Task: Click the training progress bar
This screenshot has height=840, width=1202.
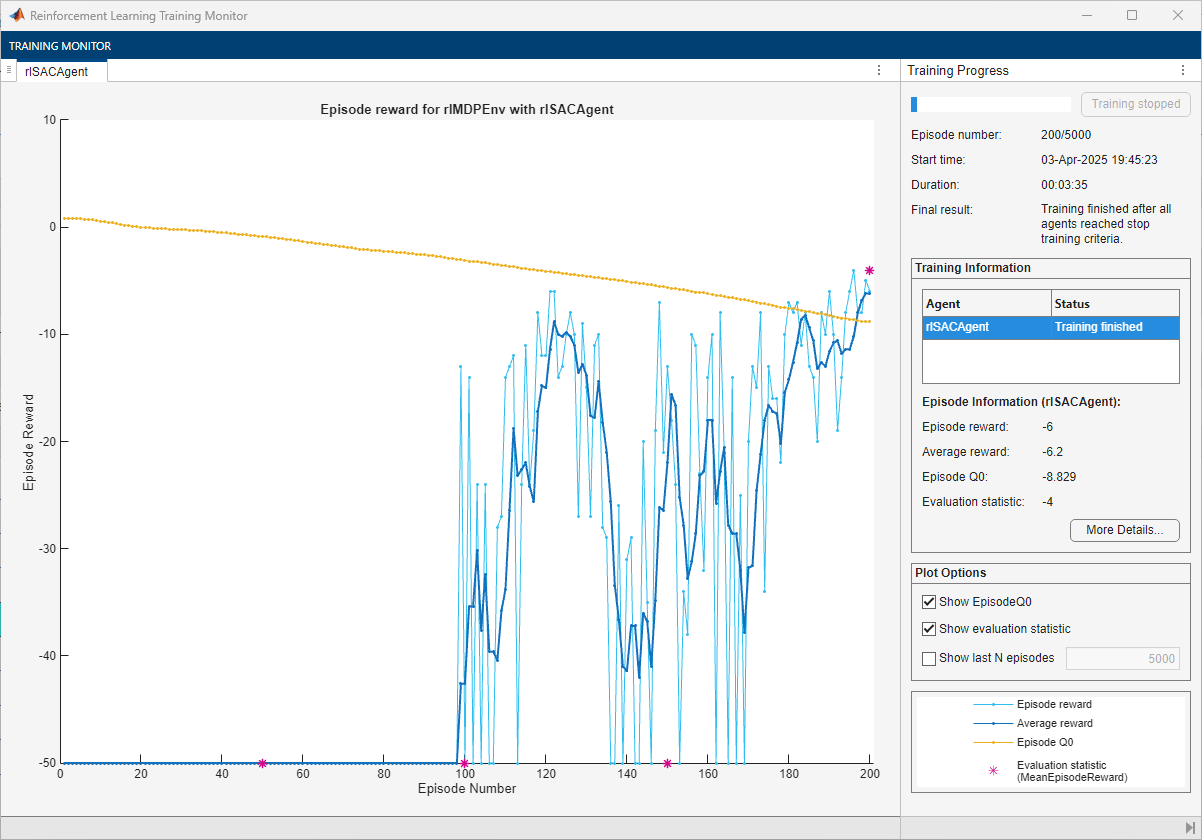Action: pos(990,104)
